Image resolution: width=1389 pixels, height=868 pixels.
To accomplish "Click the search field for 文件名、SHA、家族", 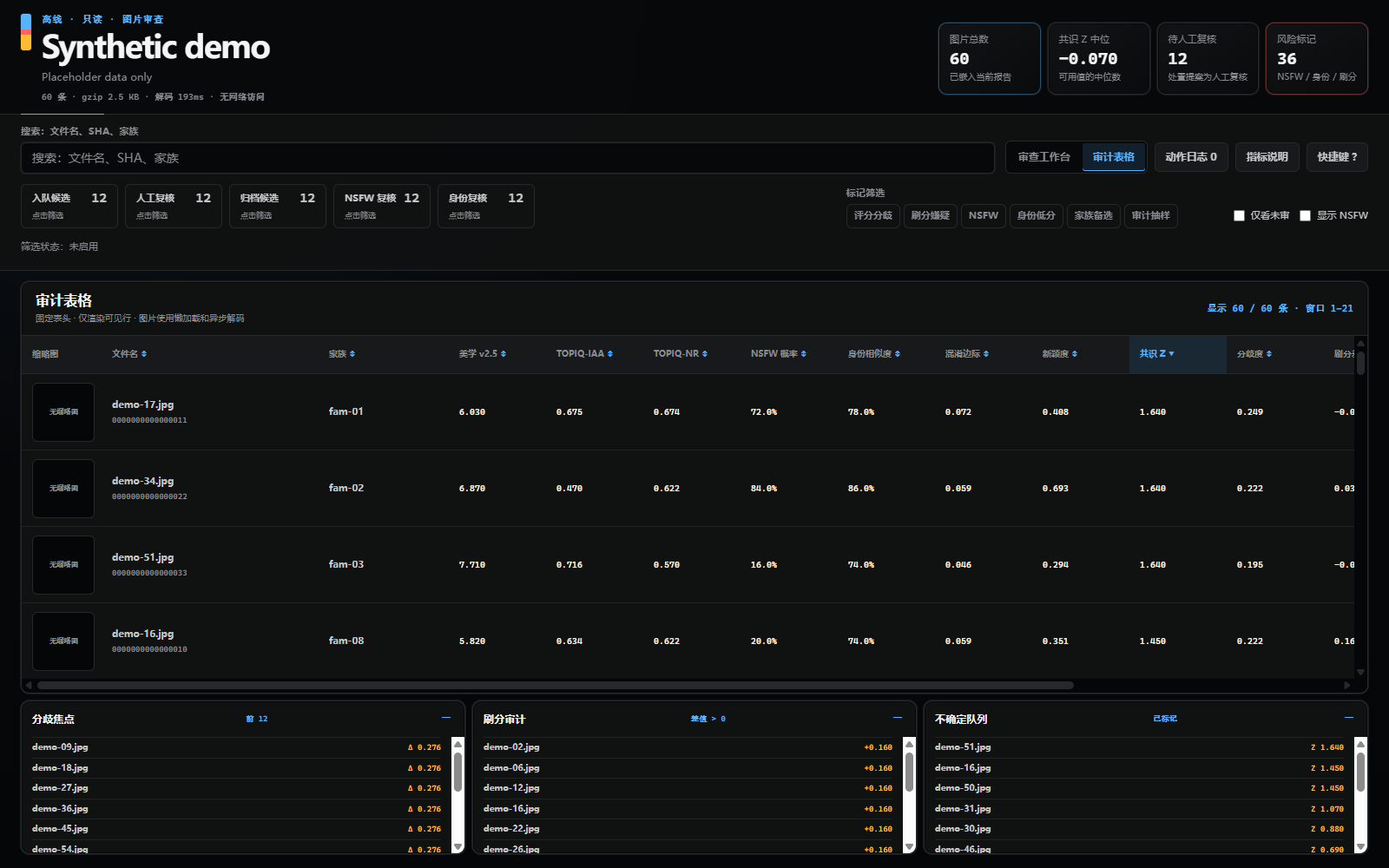I will (x=508, y=158).
